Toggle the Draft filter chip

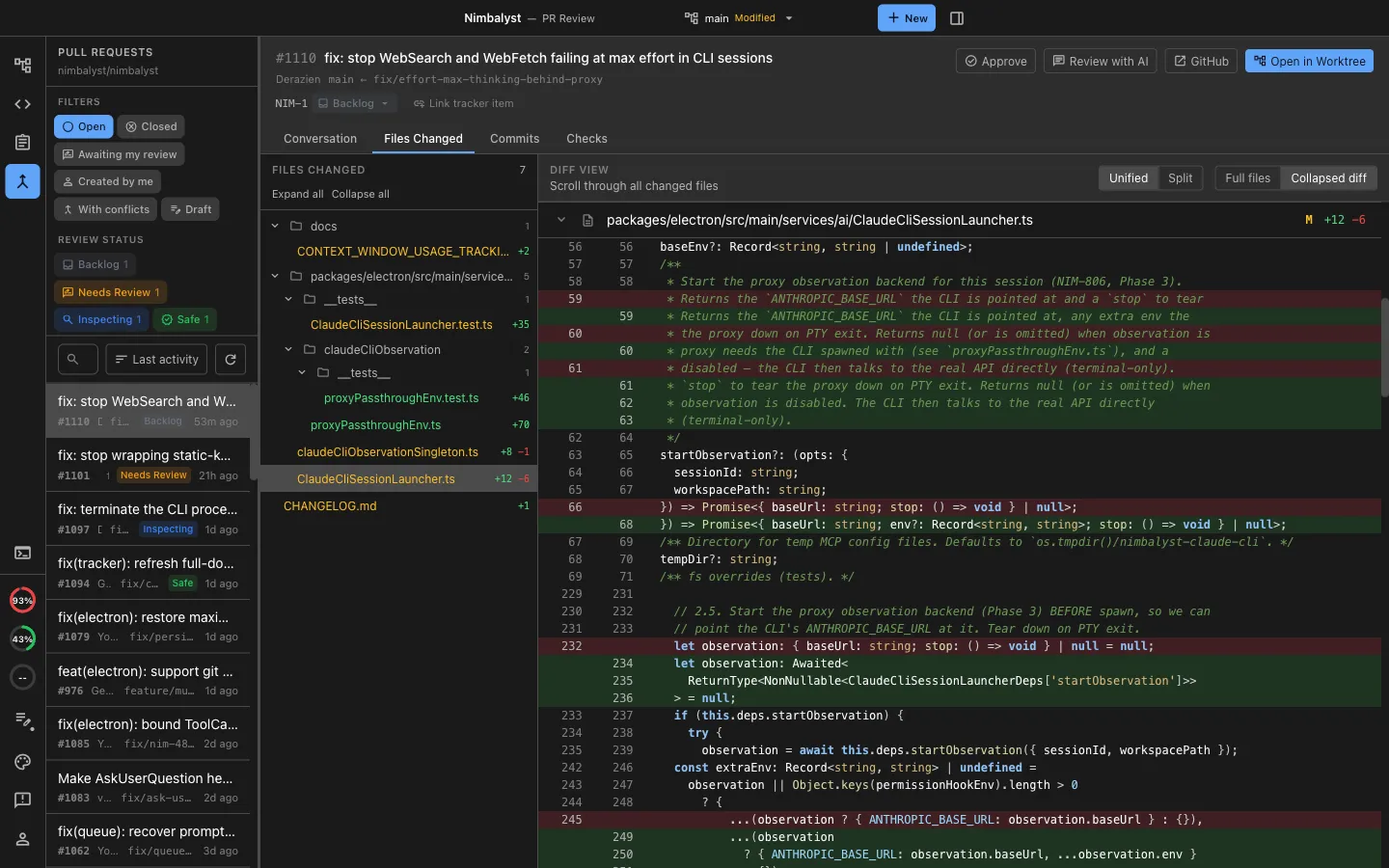pos(191,209)
